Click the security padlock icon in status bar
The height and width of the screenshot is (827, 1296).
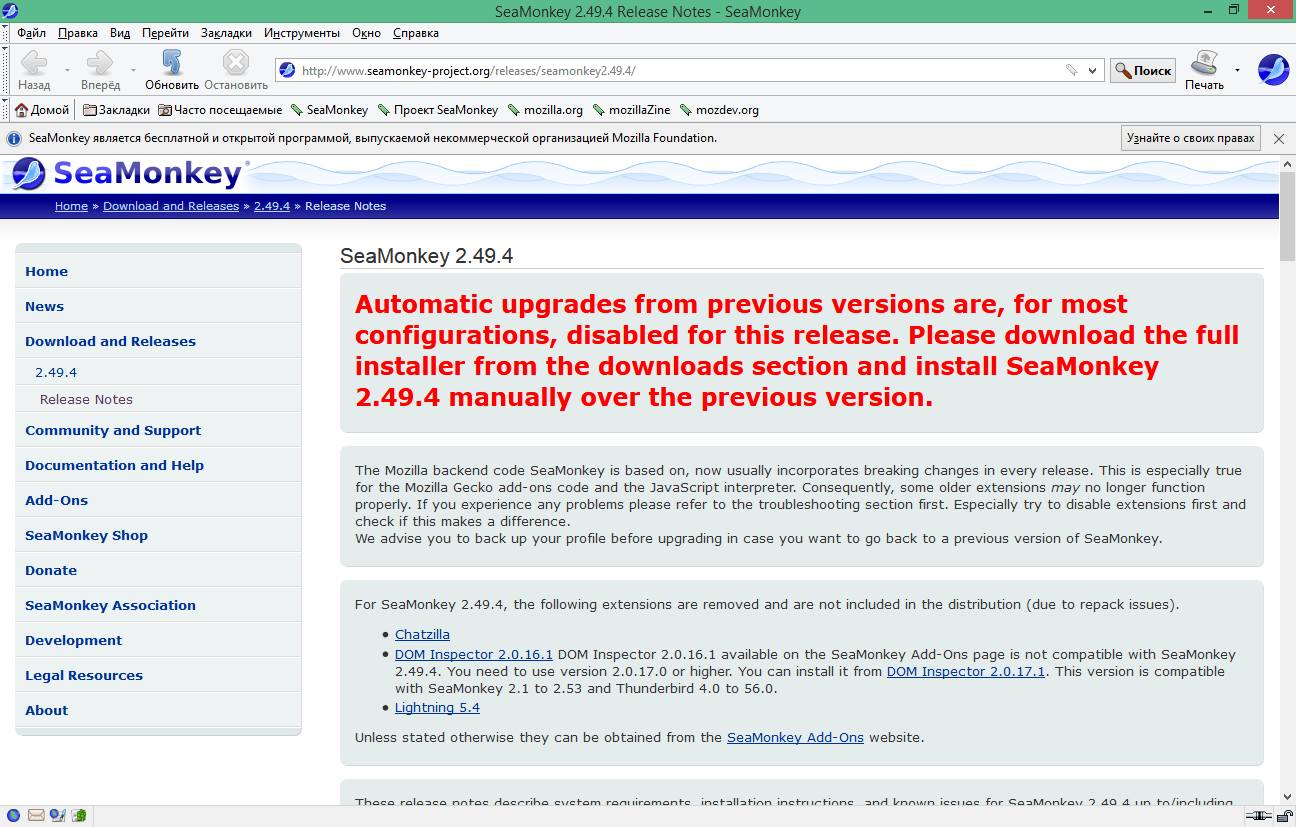[1285, 816]
